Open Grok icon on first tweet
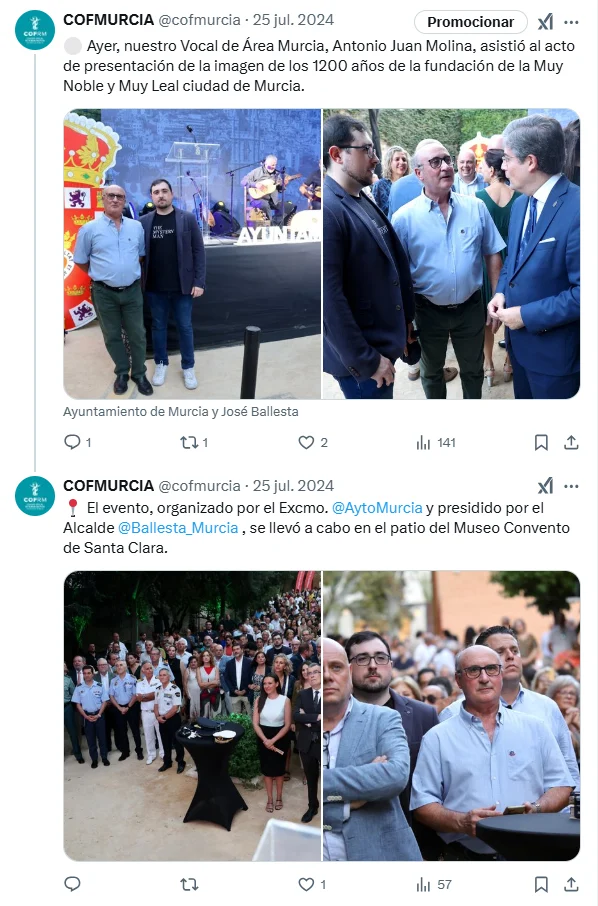The width and height of the screenshot is (598, 906). coord(545,22)
